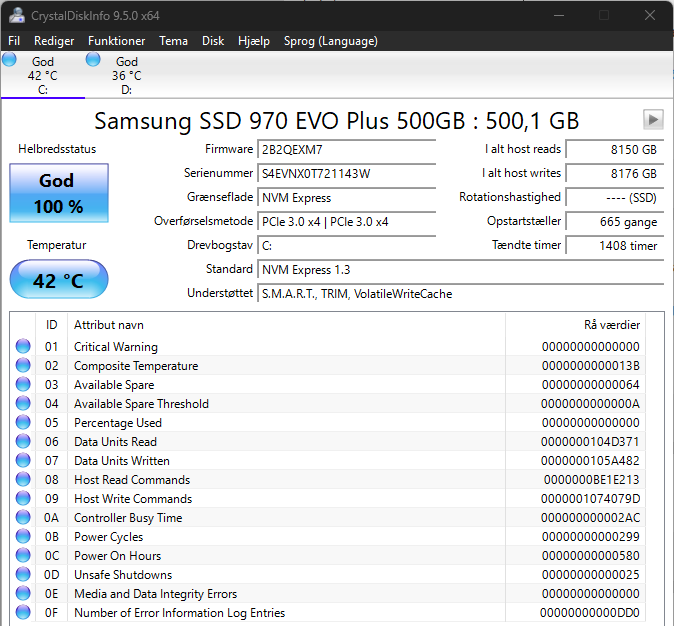Click status orb for Power Cycles row
Viewport: 674px width, 626px height.
coord(23,536)
